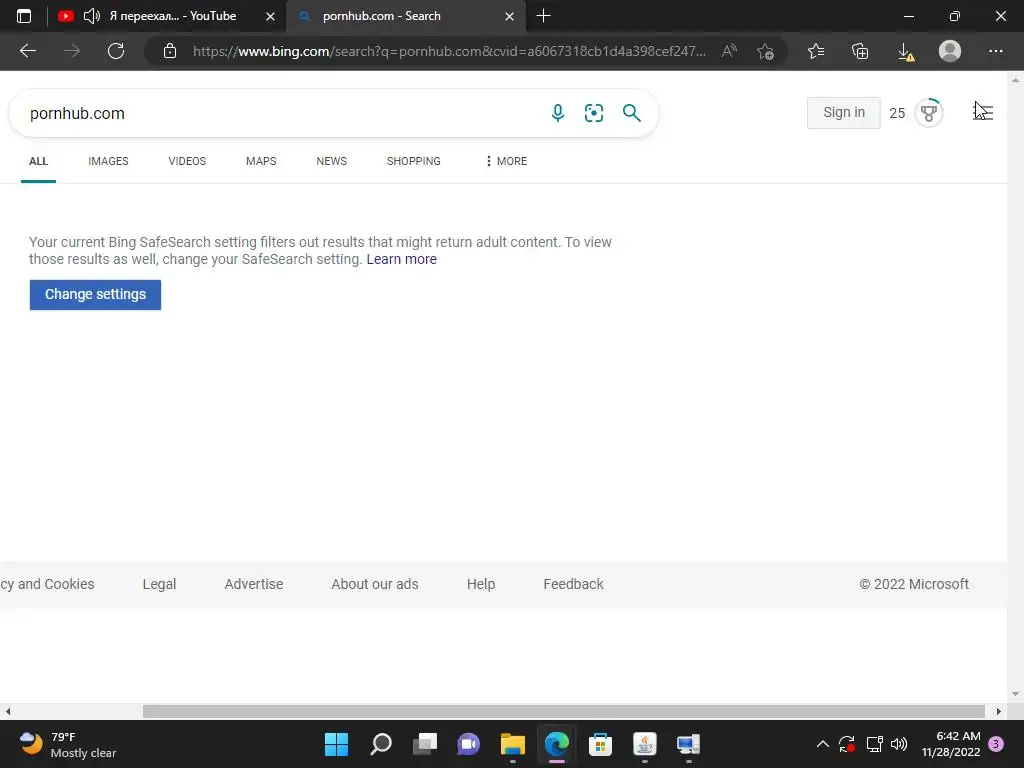
Task: Click the Bing search magnifier button
Action: [x=632, y=113]
